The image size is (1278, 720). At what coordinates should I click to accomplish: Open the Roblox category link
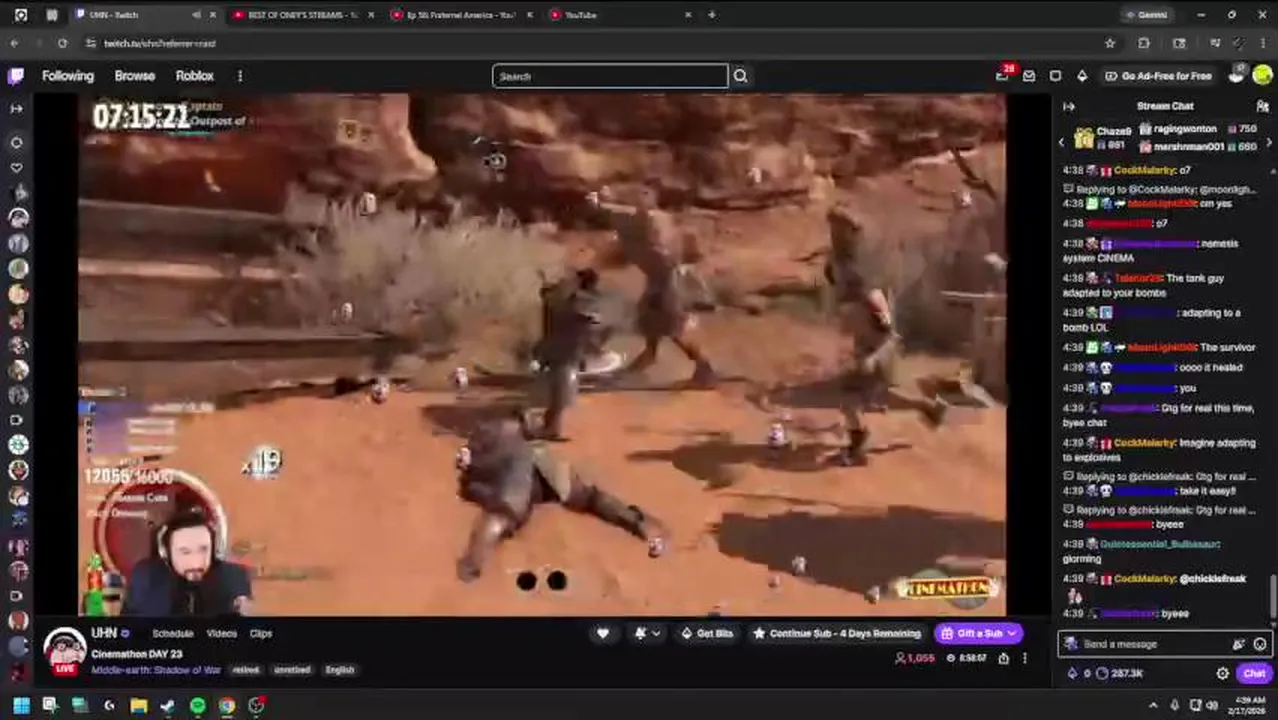tap(195, 76)
